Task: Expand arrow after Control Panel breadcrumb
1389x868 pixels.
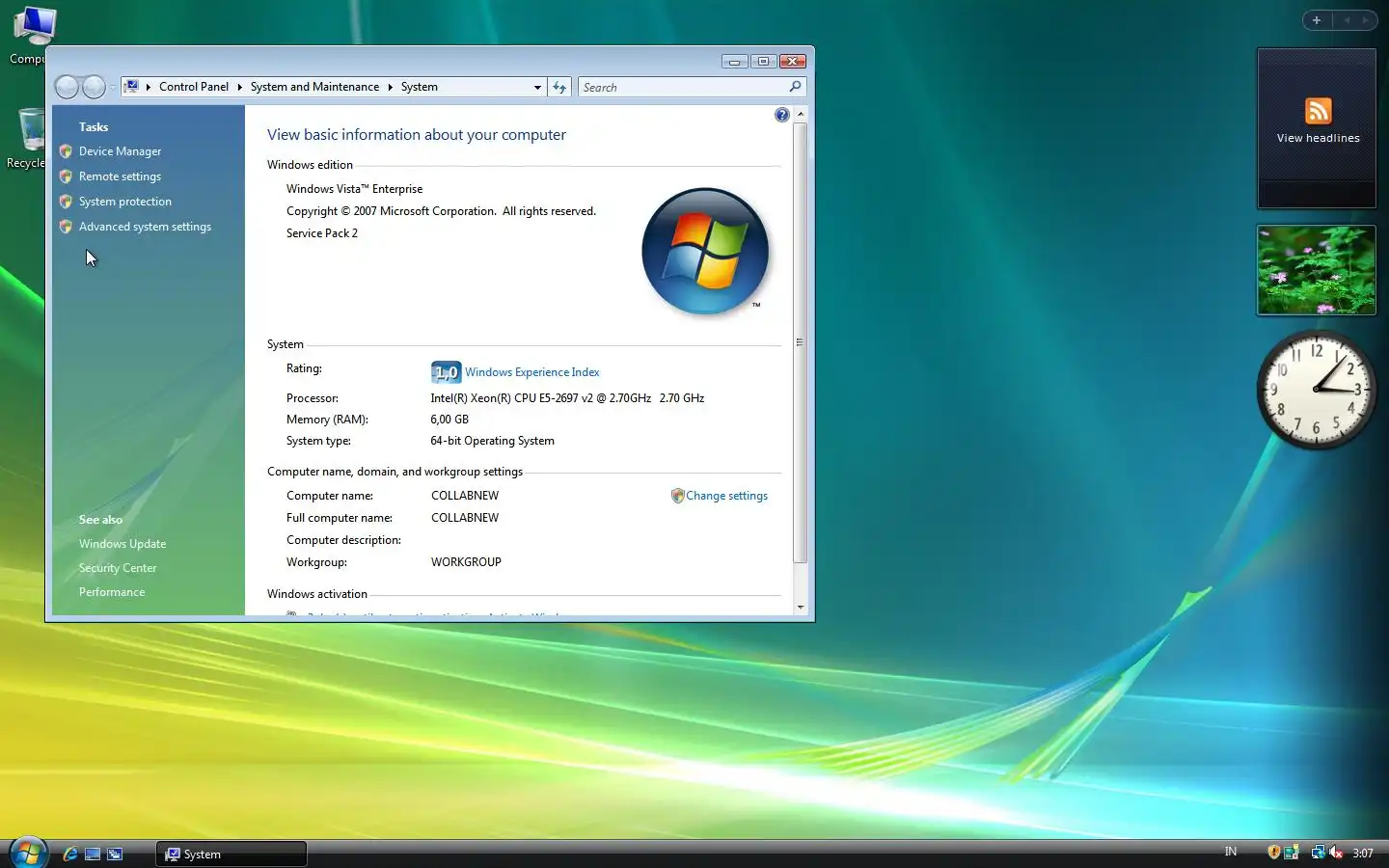Action: [x=239, y=87]
